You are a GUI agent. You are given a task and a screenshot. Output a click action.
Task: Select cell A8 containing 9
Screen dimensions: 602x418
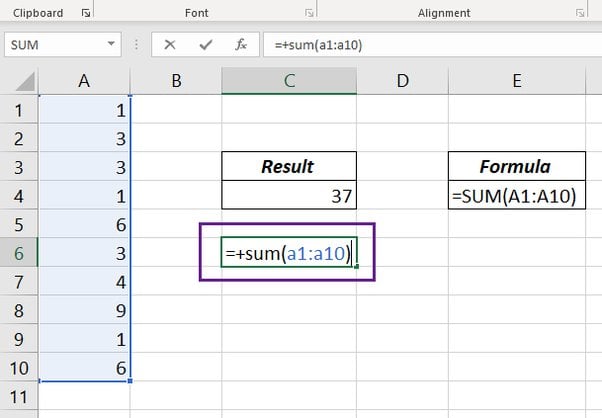[x=84, y=311]
